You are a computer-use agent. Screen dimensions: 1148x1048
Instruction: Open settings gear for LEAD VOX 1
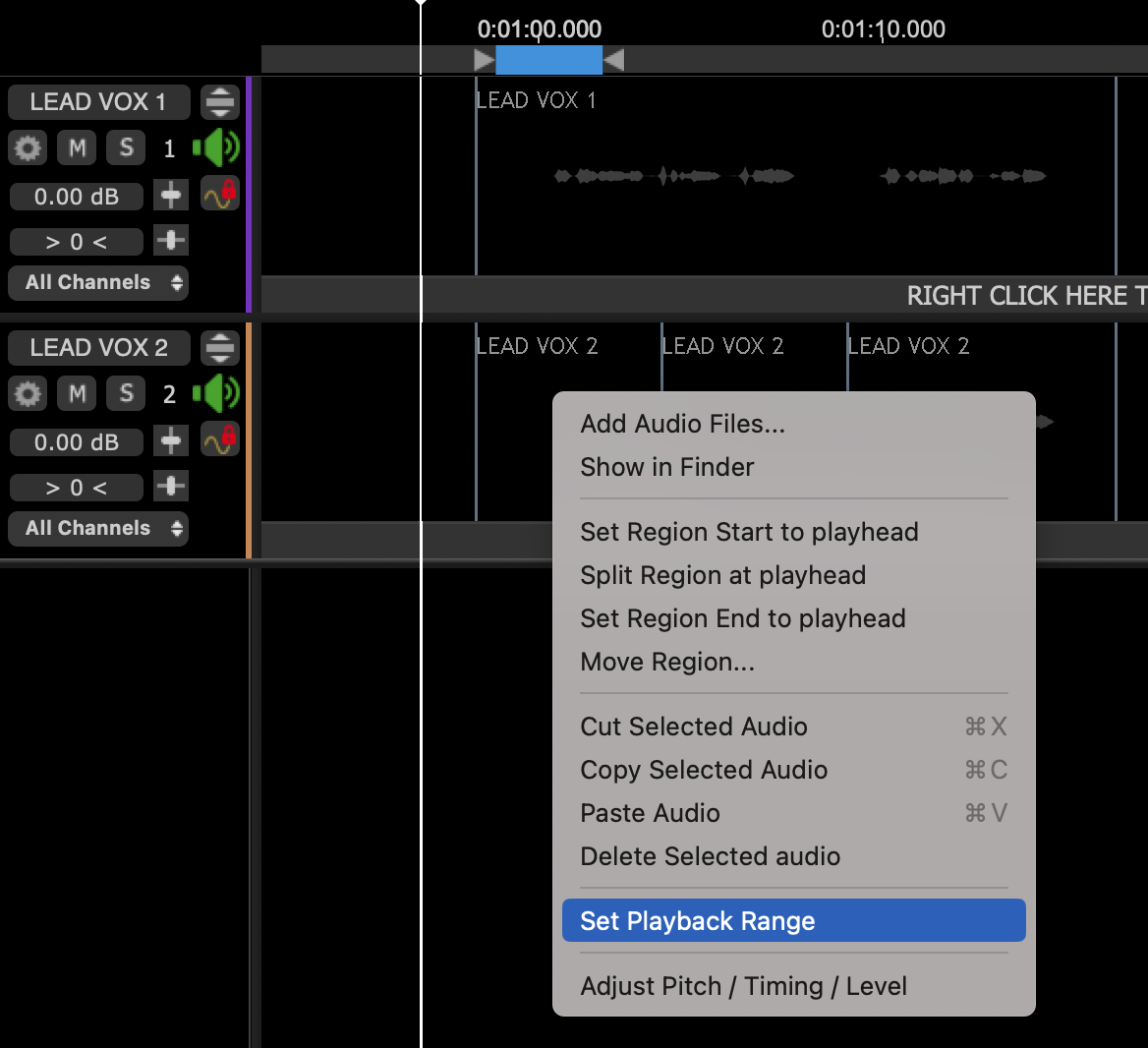(x=28, y=148)
